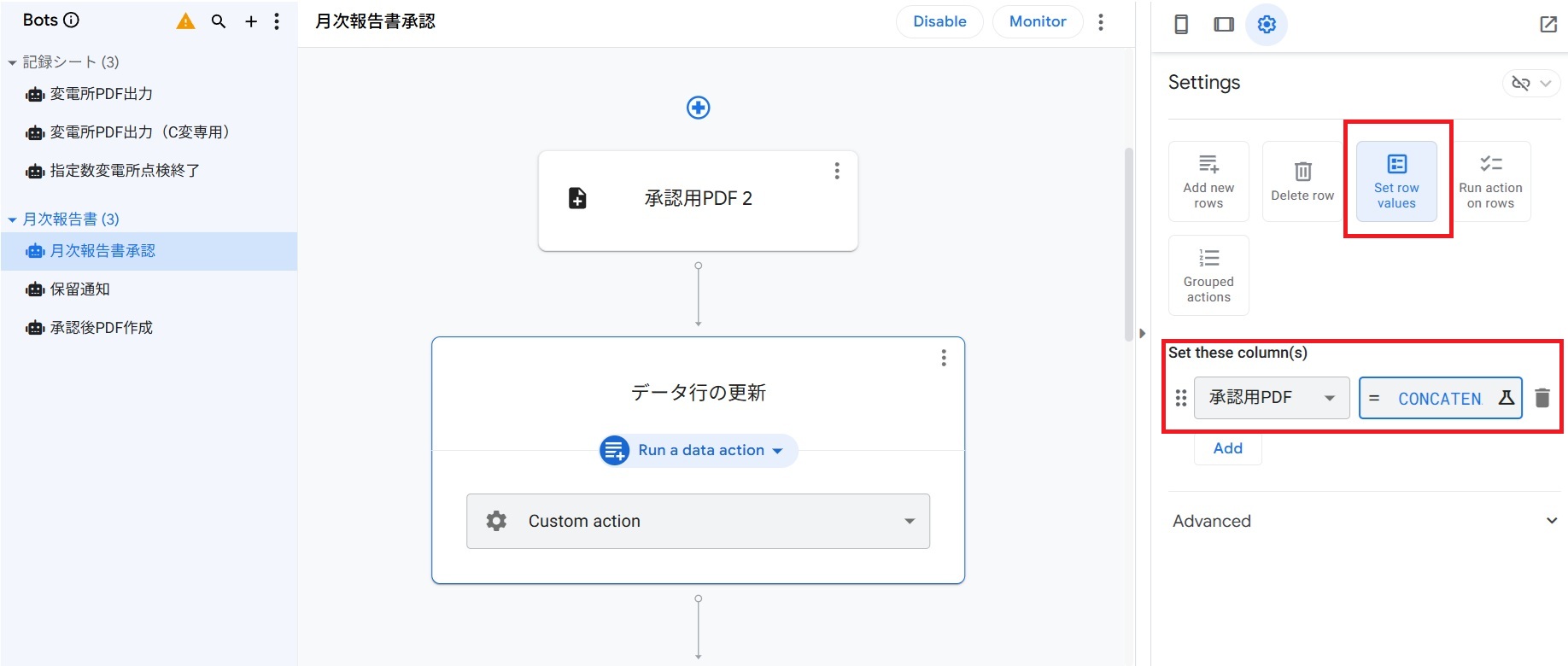Choose the Delete row action type
Screen dimensions: 1568x666
pyautogui.click(x=1302, y=181)
